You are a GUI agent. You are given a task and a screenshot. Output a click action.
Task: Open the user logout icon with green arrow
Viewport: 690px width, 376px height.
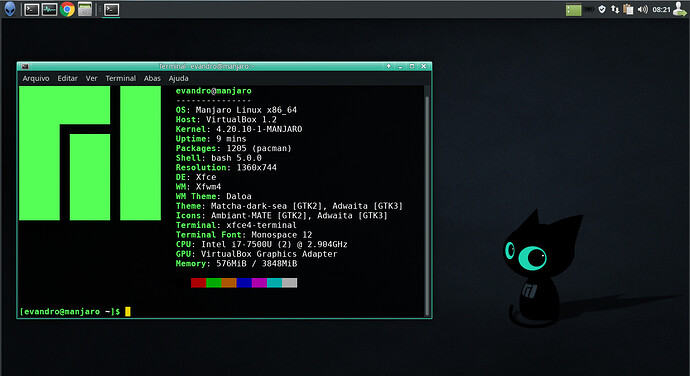pyautogui.click(x=680, y=9)
